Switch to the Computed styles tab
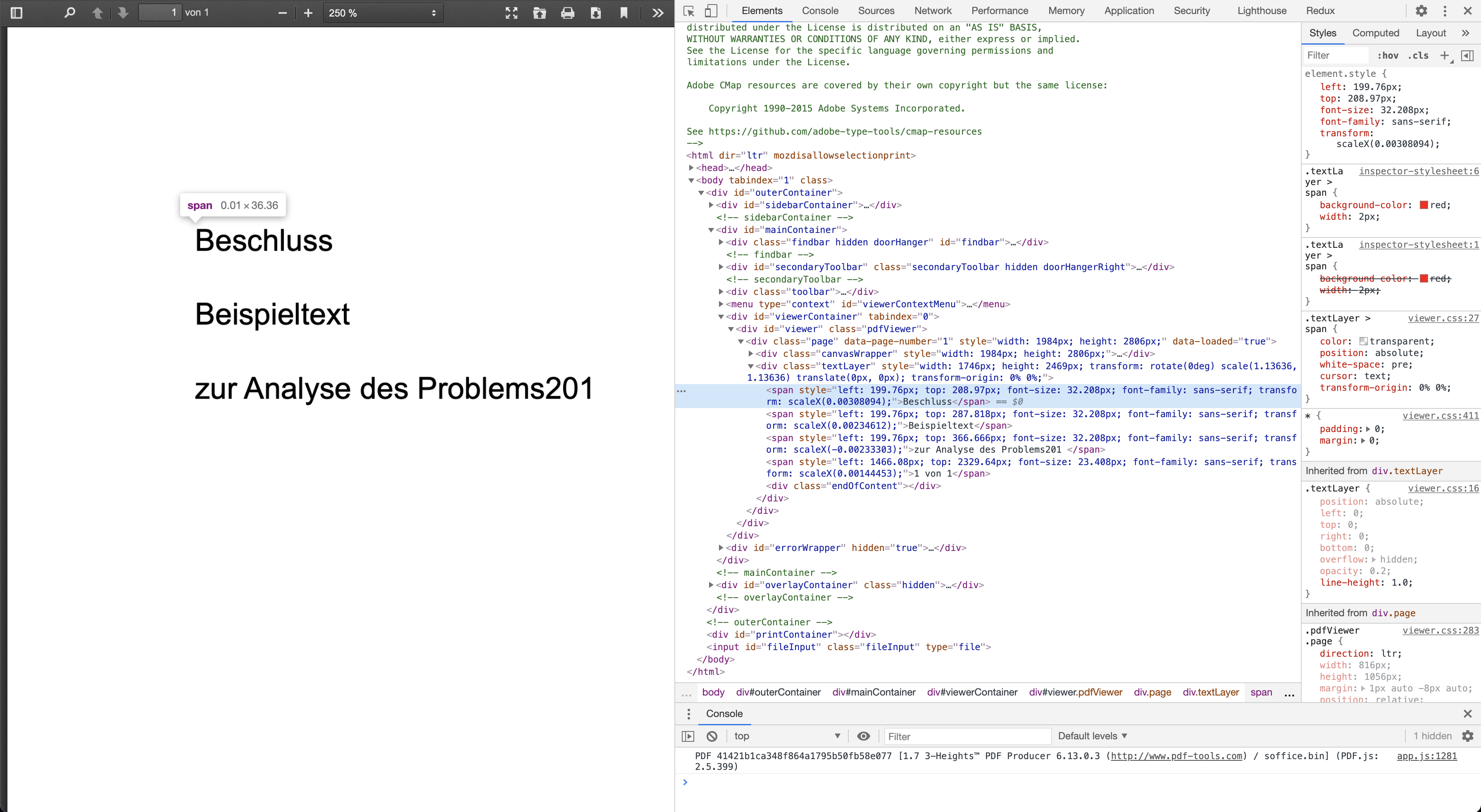 1375,33
